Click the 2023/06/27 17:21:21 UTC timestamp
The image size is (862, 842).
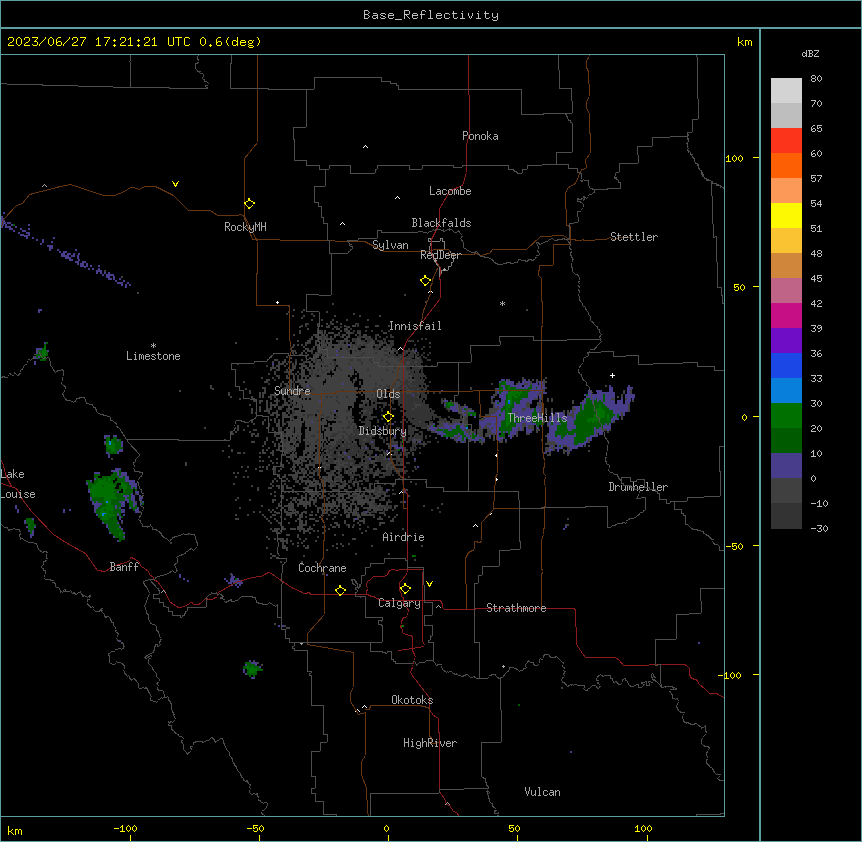point(99,42)
